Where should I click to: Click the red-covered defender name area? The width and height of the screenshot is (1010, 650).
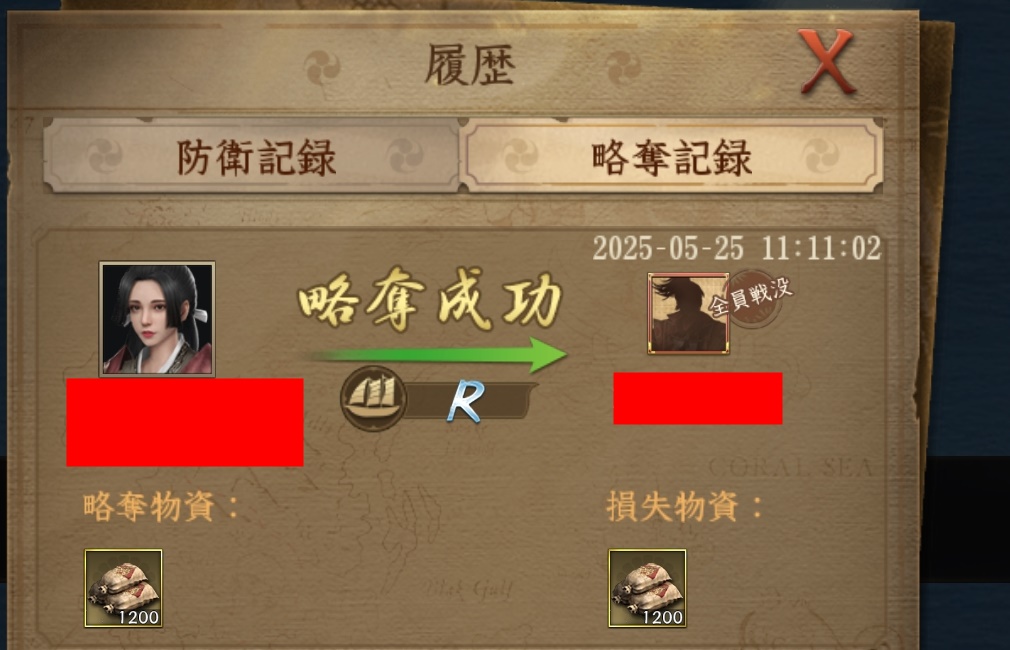point(698,398)
